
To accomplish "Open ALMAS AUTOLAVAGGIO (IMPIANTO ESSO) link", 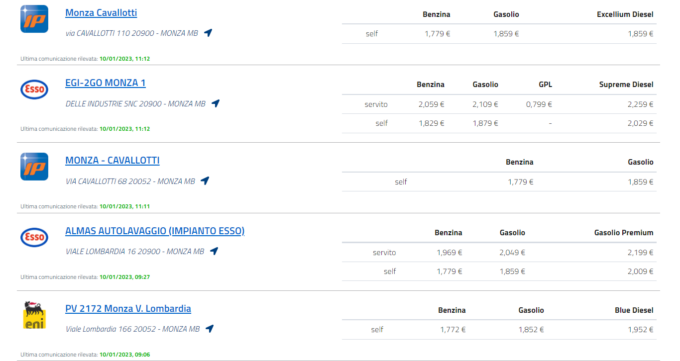I will (155, 231).
